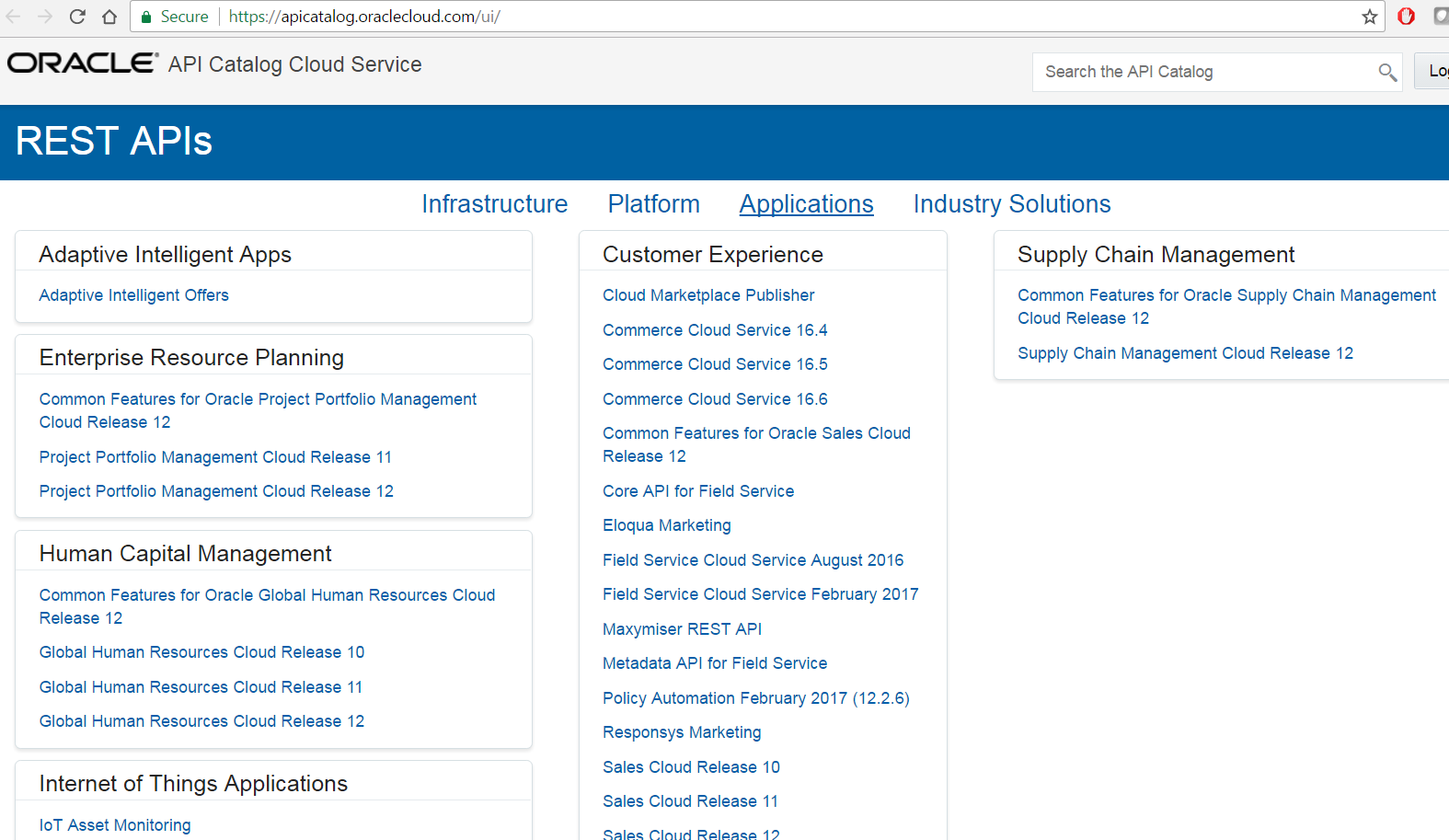Click the browser forward arrow
This screenshot has width=1449, height=840.
[x=45, y=17]
